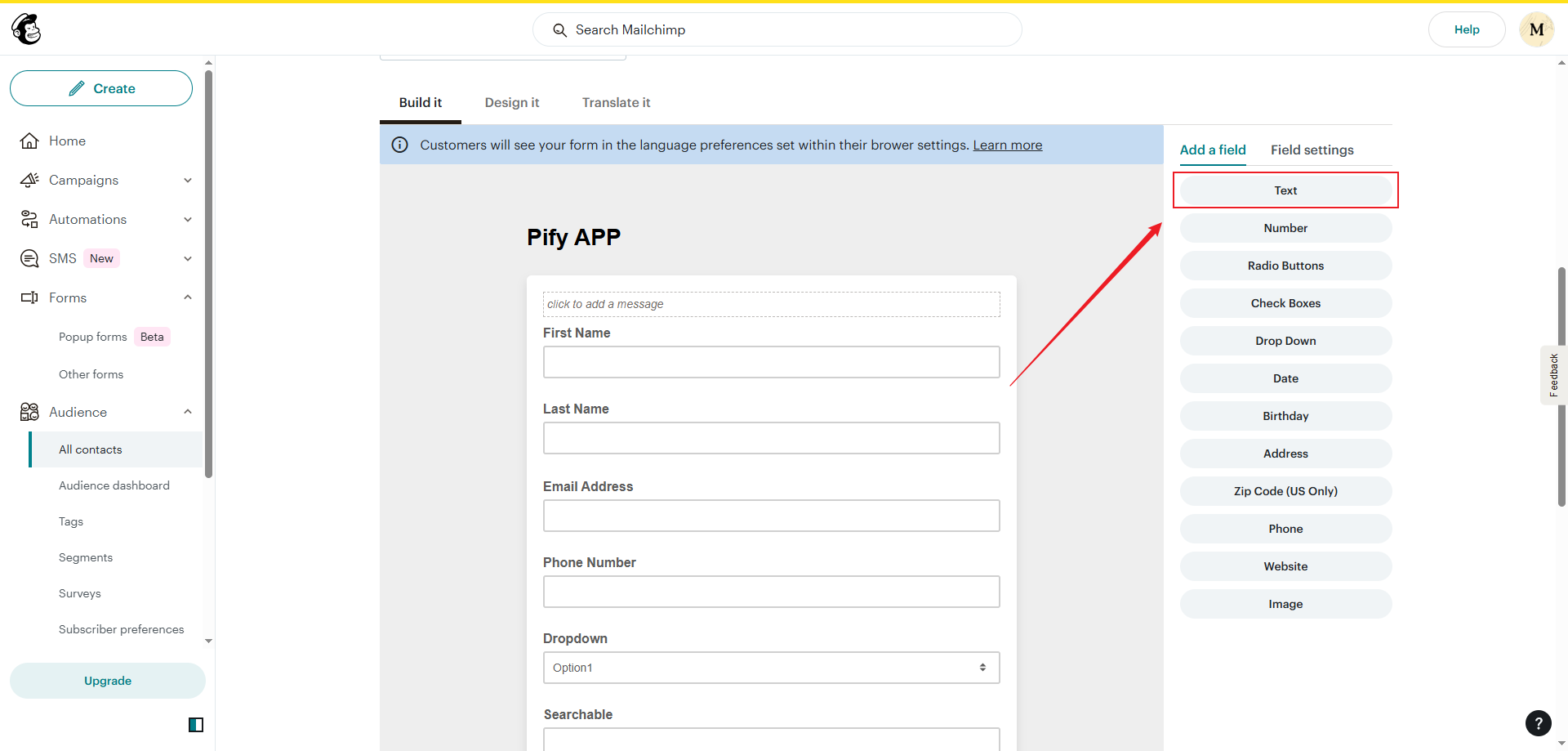Click the Last Name input field

tap(771, 438)
